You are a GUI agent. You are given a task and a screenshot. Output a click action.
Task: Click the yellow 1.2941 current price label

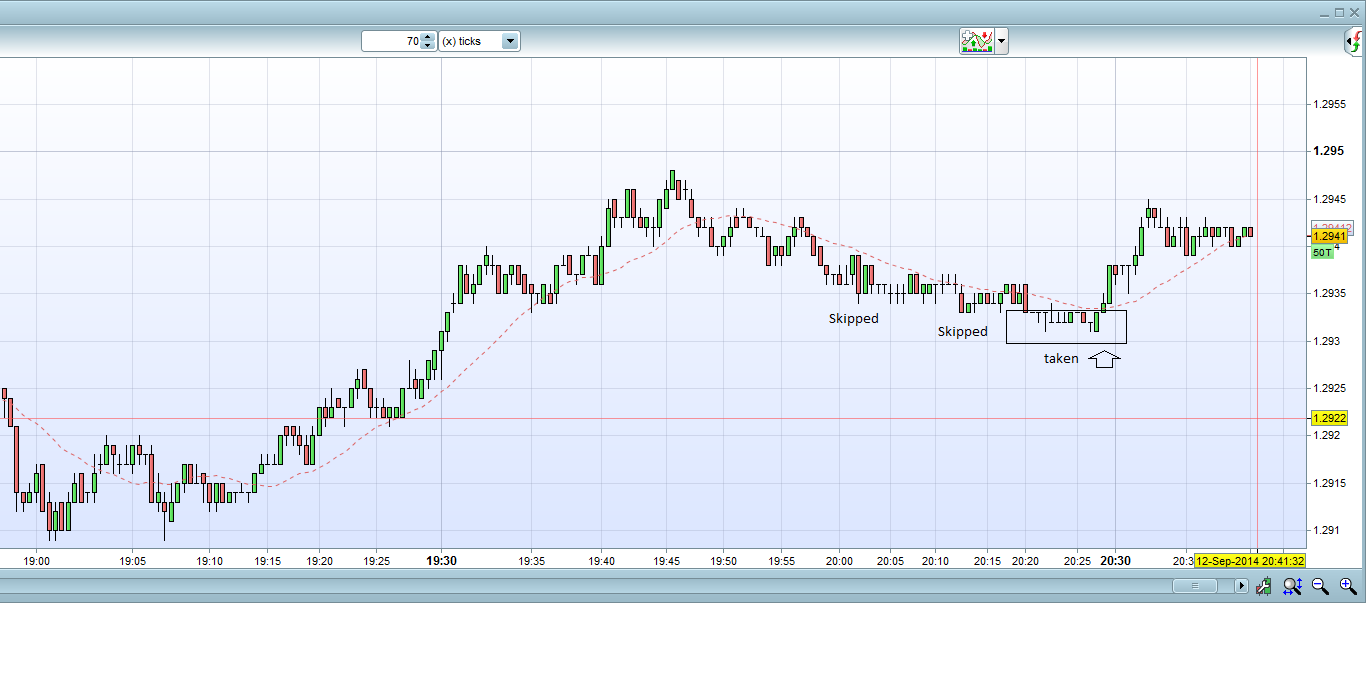(1328, 237)
